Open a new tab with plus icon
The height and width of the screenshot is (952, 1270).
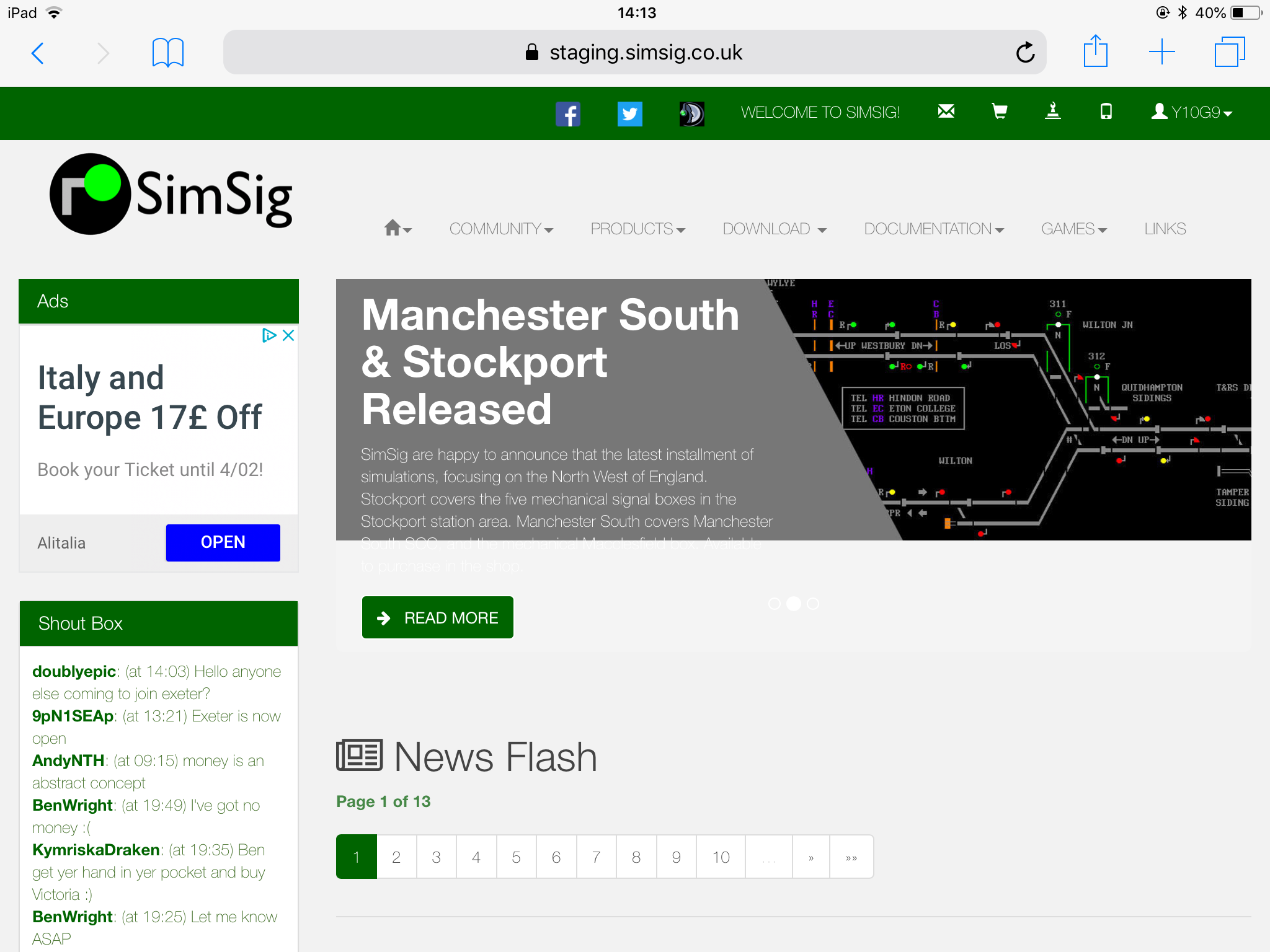pyautogui.click(x=1161, y=52)
